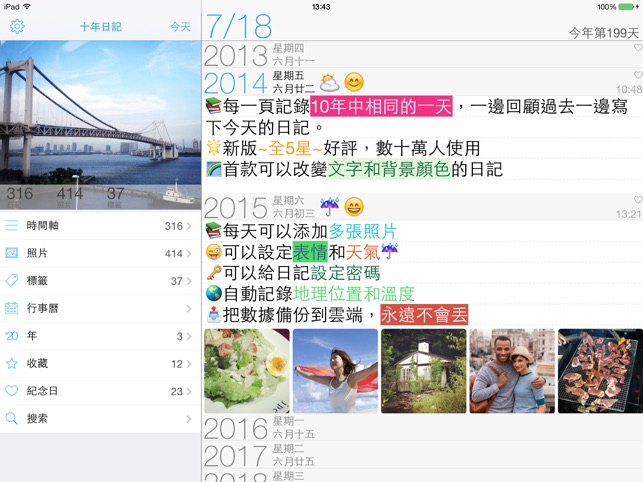Tap the 多張照片 blue text
Image resolution: width=643 pixels, height=482 pixels.
coord(363,231)
